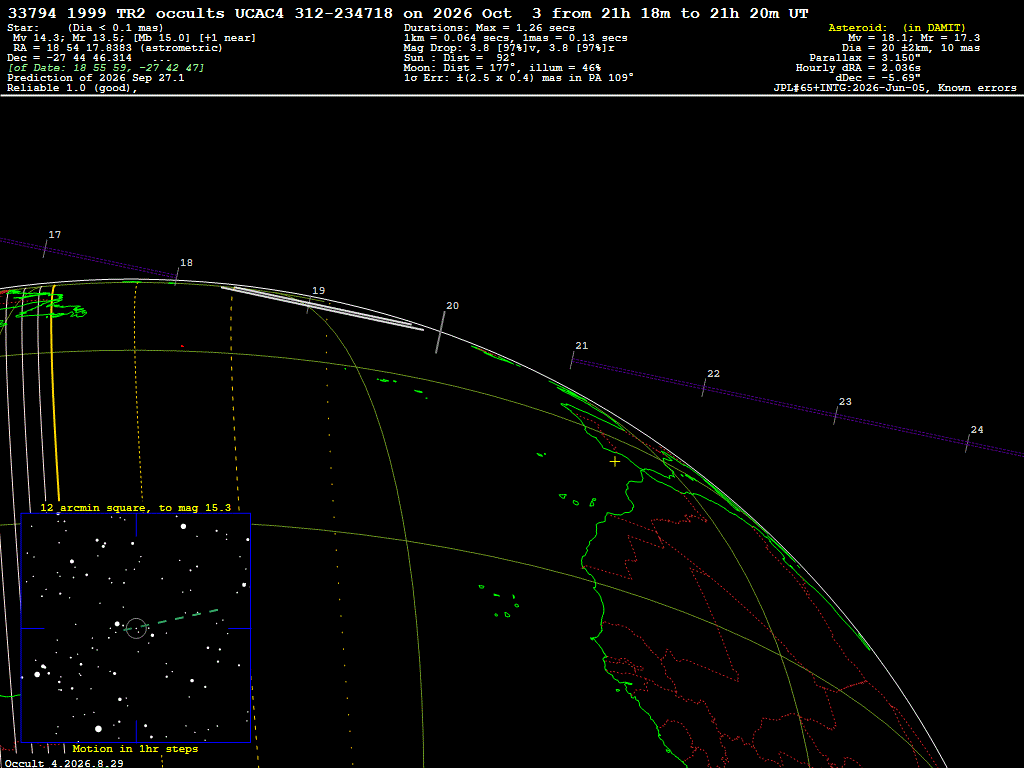Image resolution: width=1024 pixels, height=768 pixels.
Task: Click the star finder chart thumbnail
Action: (x=136, y=628)
